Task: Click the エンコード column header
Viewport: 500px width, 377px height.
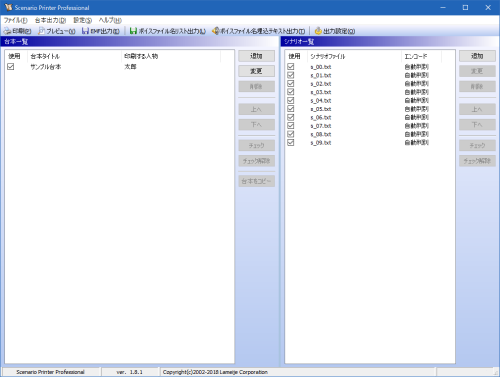Action: (x=421, y=56)
